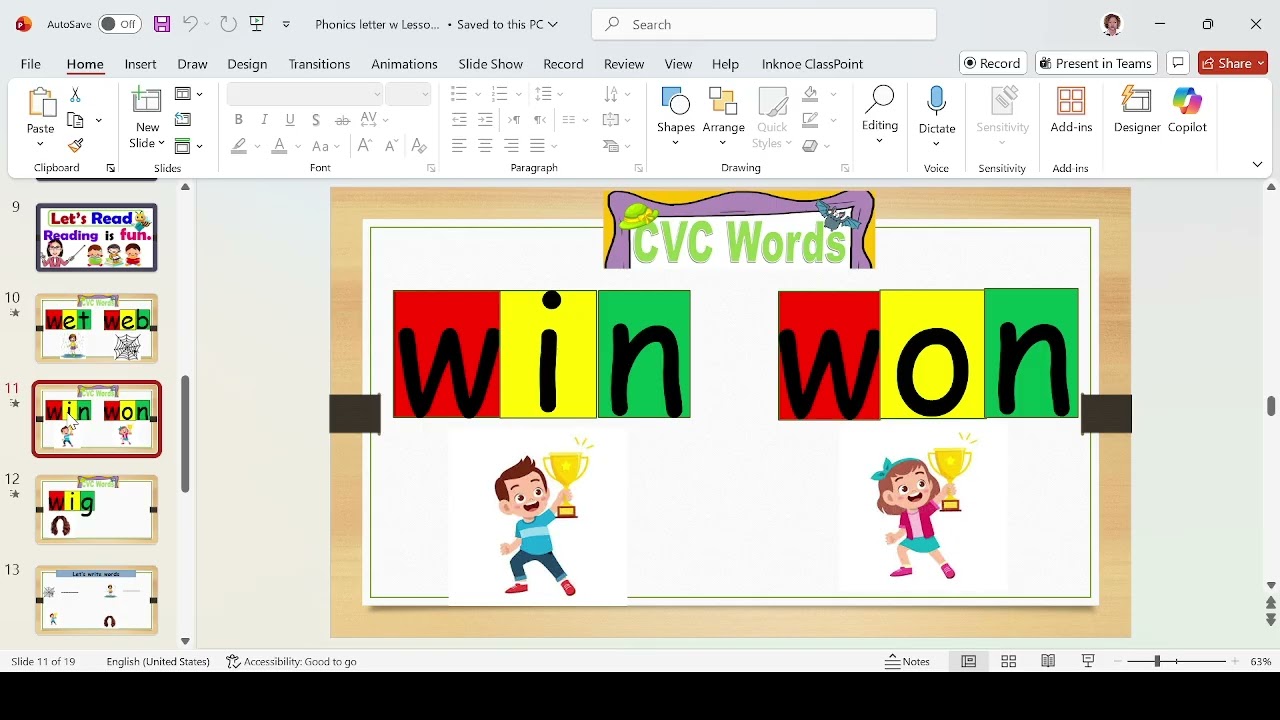This screenshot has width=1280, height=720.
Task: Open the Inknoe ClassPoint tab
Action: (812, 64)
